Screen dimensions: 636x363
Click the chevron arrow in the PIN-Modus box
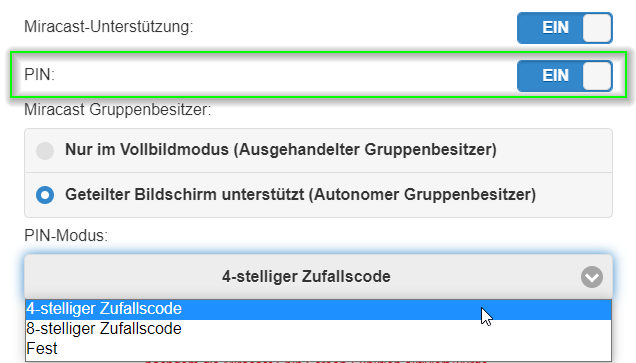click(592, 277)
